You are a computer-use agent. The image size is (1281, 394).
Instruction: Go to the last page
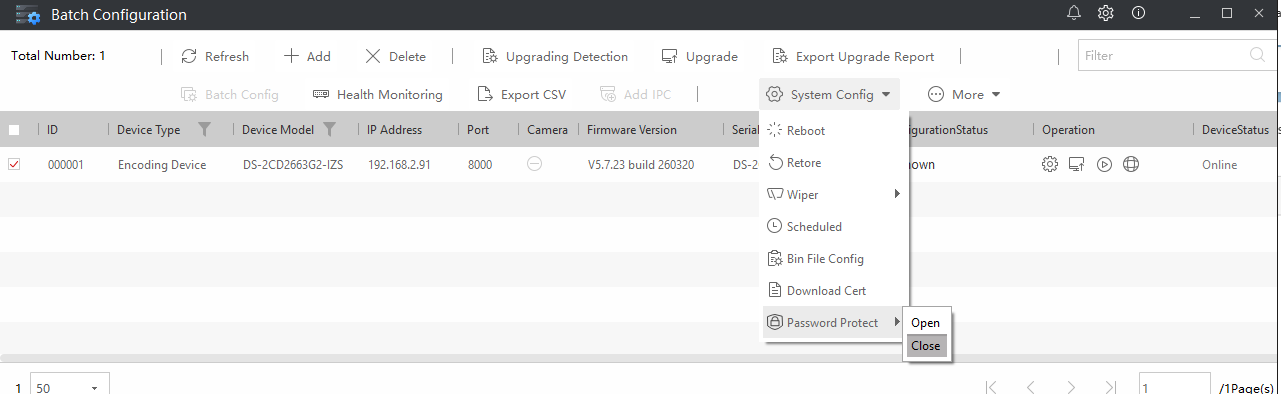tap(1111, 386)
